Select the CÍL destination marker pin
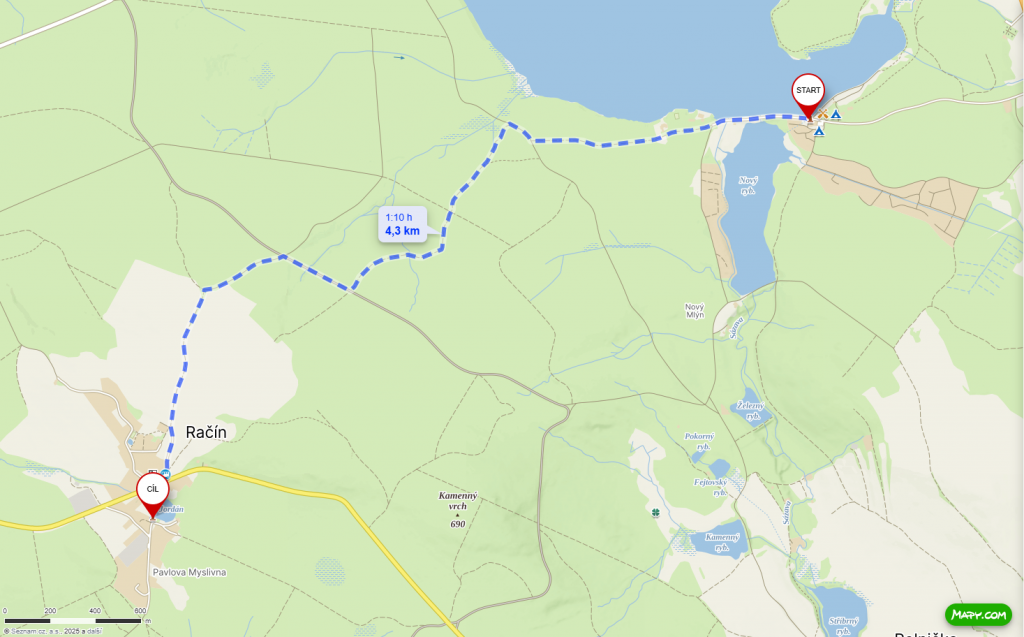The height and width of the screenshot is (637, 1024). click(x=152, y=495)
